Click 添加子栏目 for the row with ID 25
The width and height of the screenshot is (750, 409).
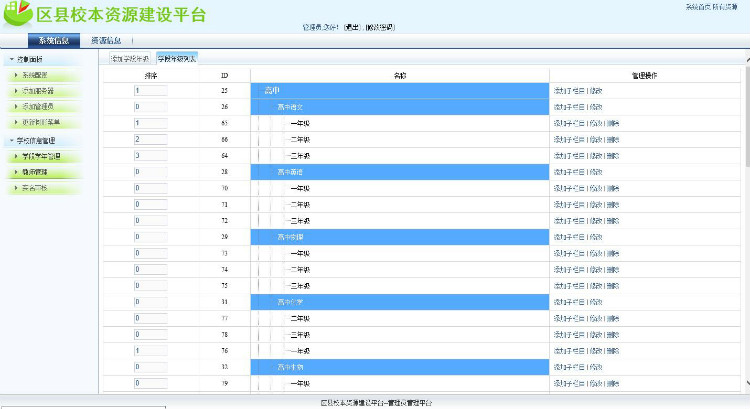click(x=569, y=91)
